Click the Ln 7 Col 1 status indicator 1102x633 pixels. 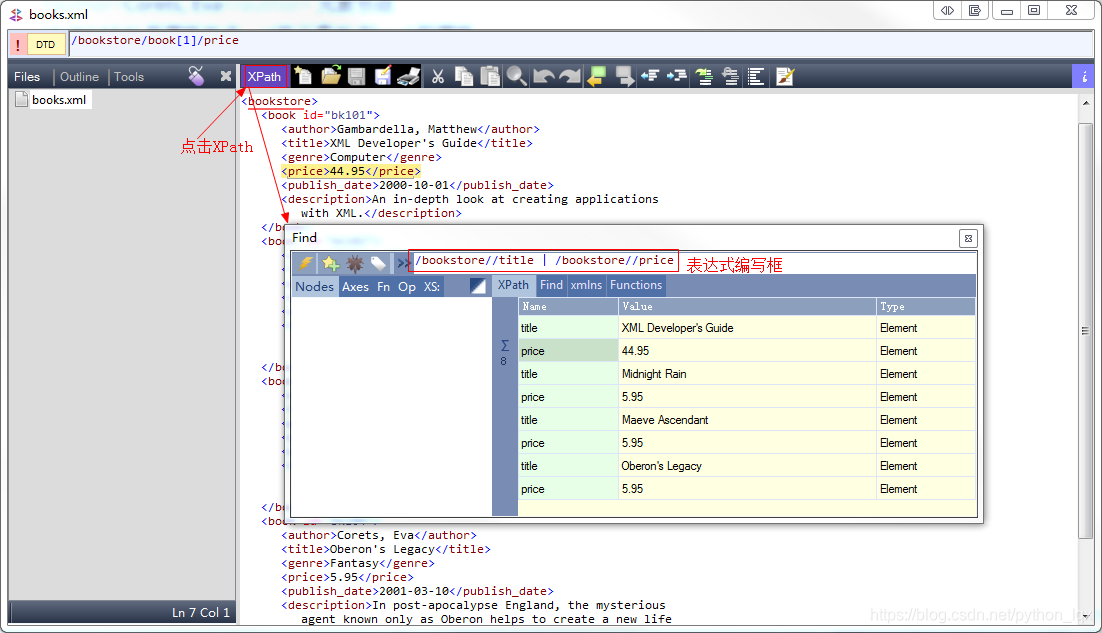(201, 613)
